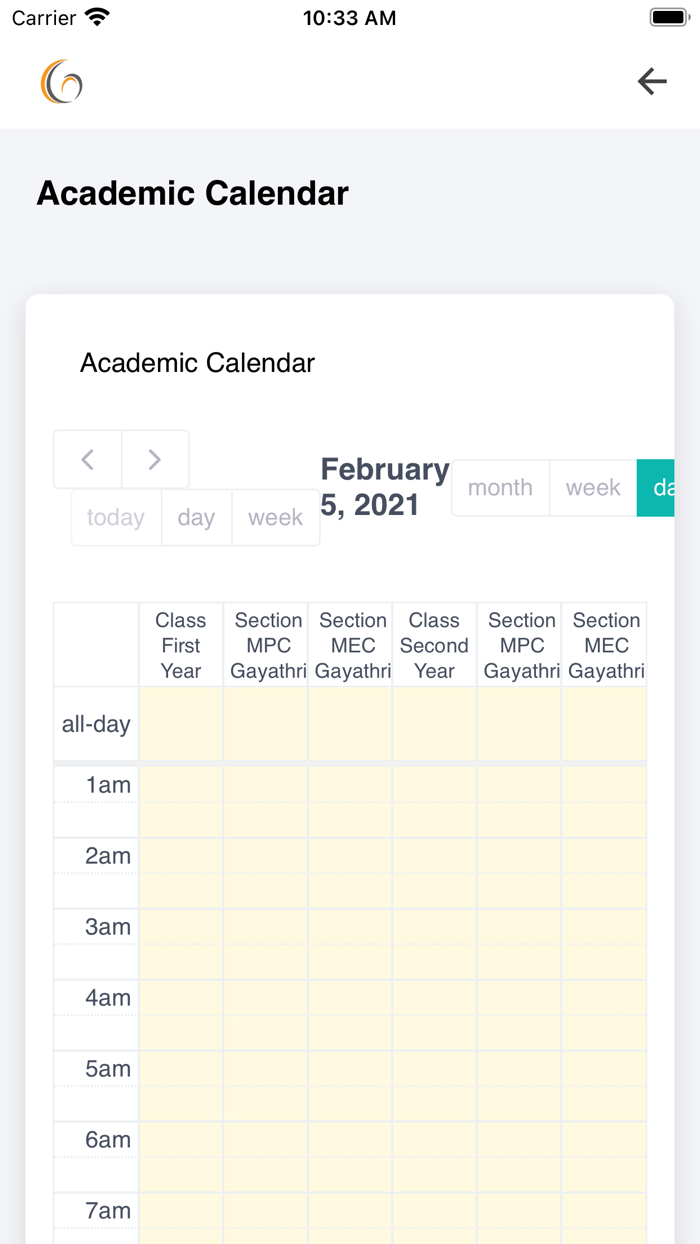Select the left-side week view button

275,517
